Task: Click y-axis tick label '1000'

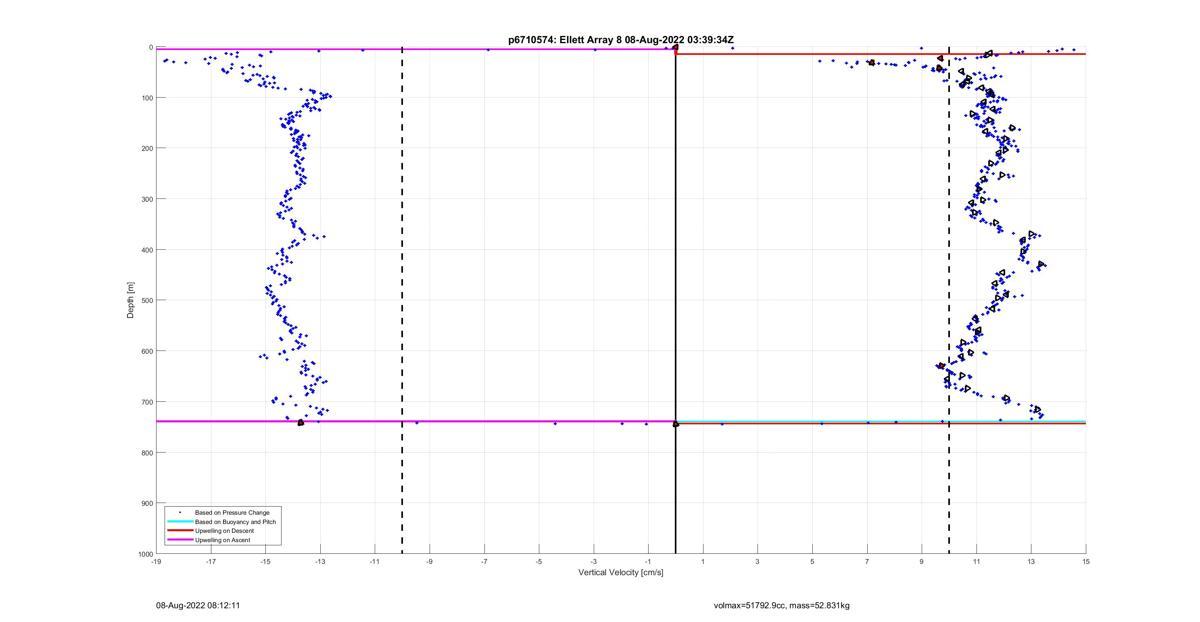Action: [144, 554]
